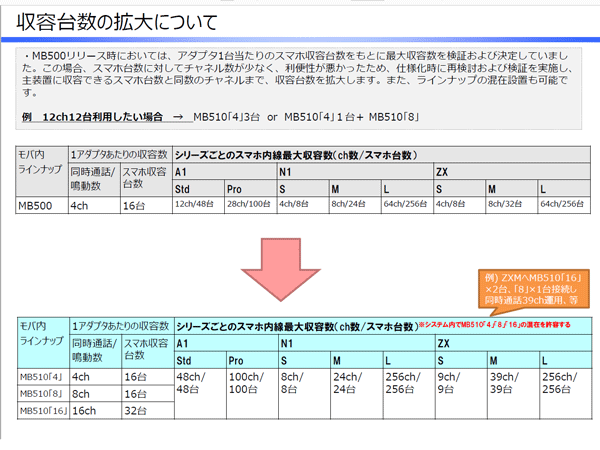Click the orange callout about ZXM and MB510「16」

[x=533, y=289]
